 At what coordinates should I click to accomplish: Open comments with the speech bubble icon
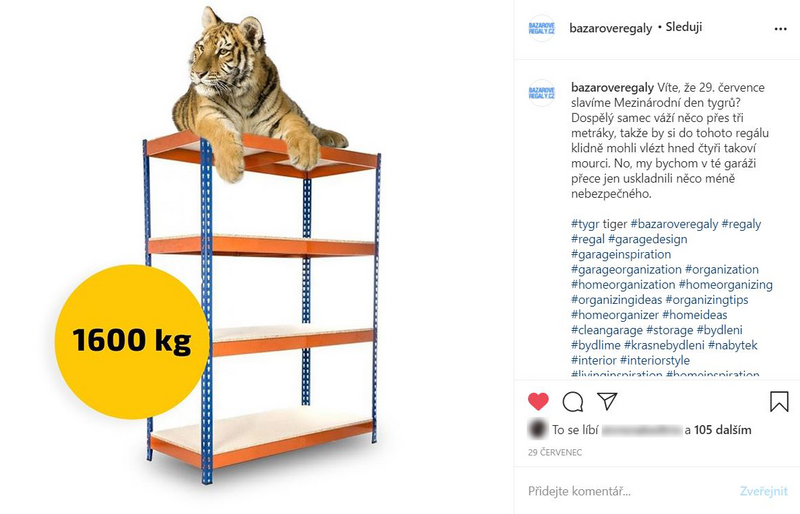coord(572,402)
